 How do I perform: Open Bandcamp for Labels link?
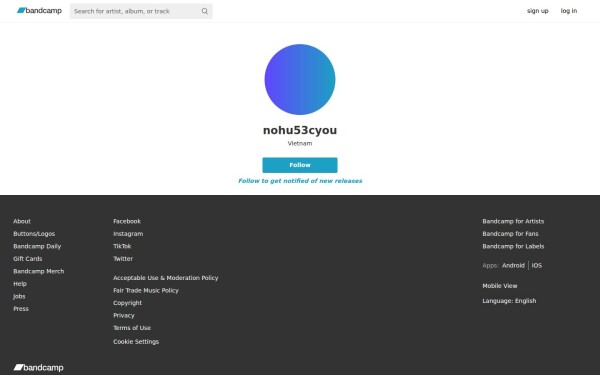pyautogui.click(x=513, y=246)
